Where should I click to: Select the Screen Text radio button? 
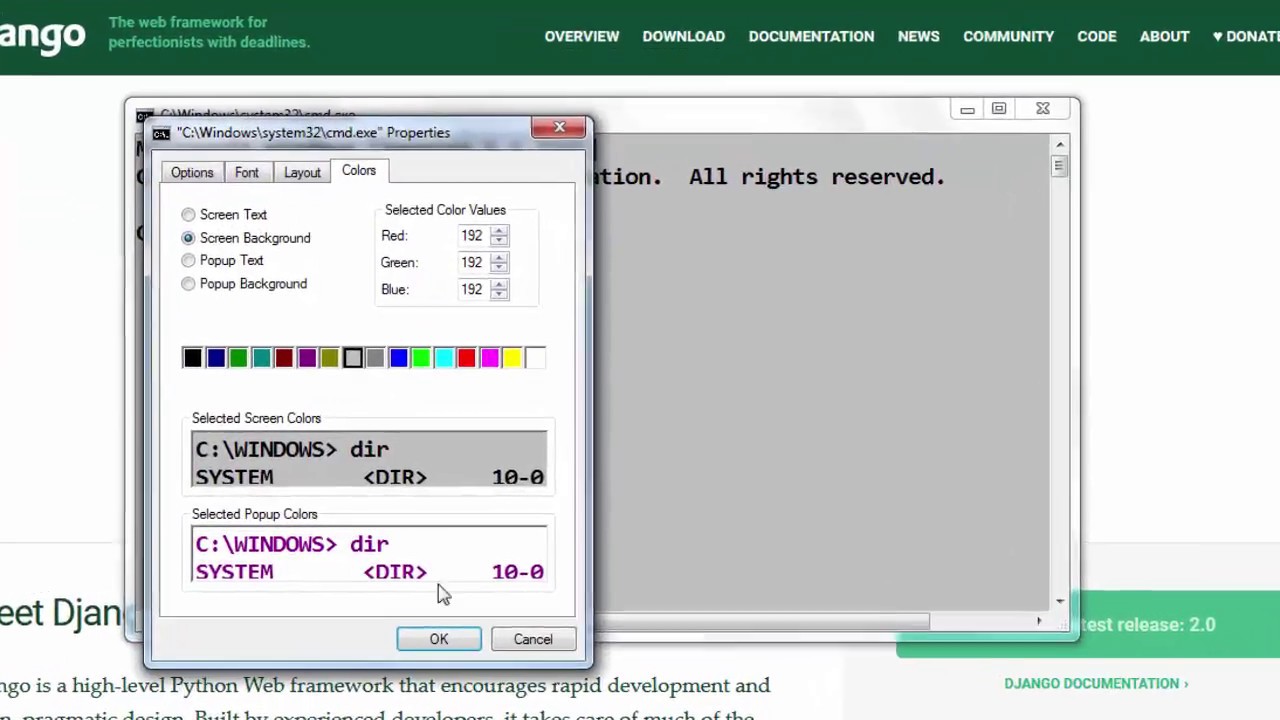click(188, 215)
